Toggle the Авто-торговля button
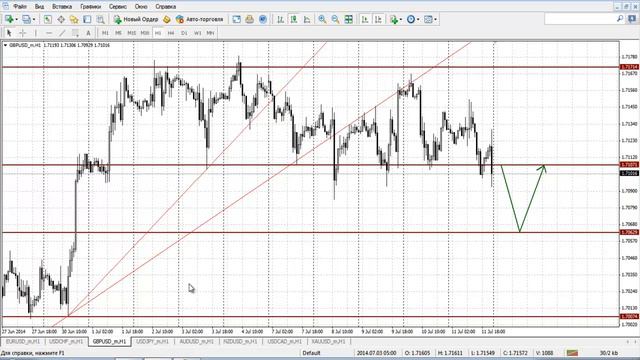 click(x=200, y=19)
